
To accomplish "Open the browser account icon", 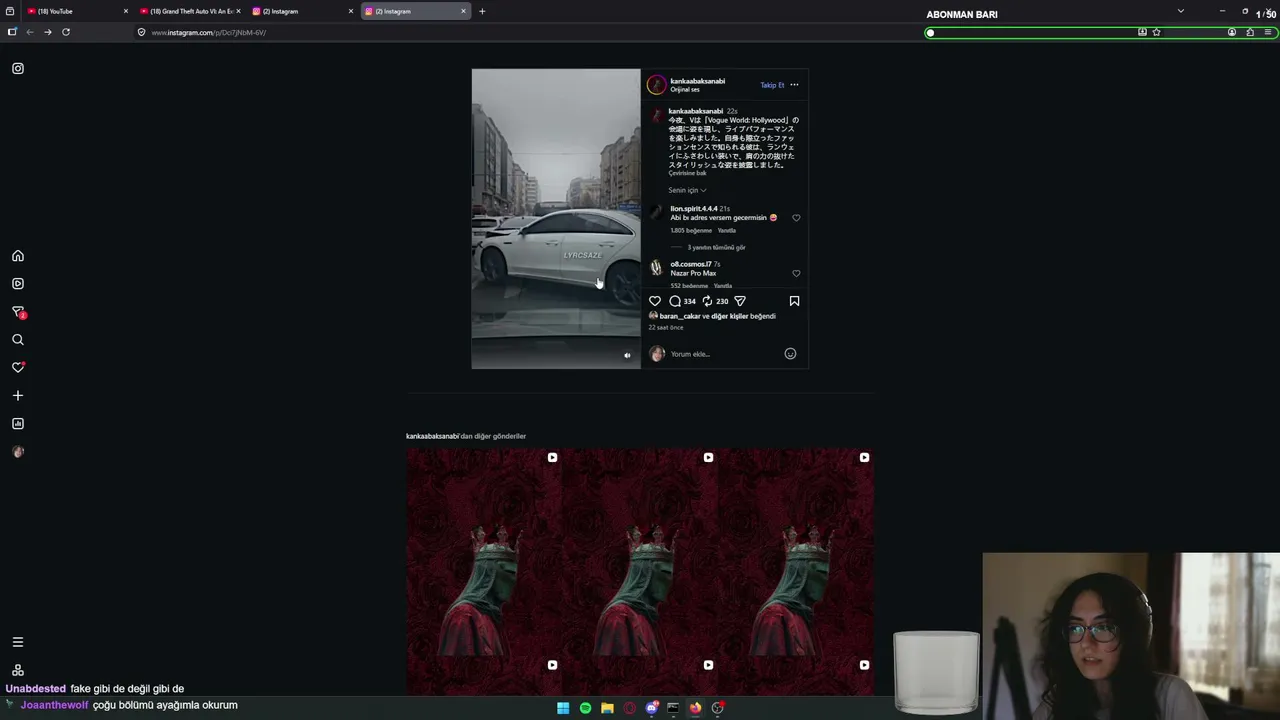I will pos(1232,32).
